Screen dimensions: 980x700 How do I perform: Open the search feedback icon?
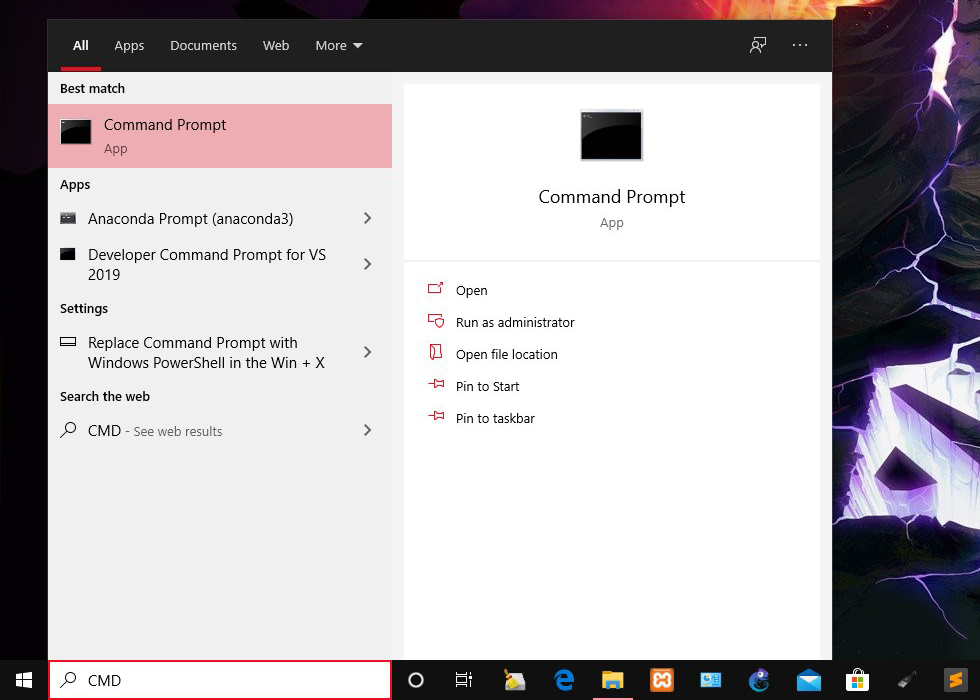758,45
